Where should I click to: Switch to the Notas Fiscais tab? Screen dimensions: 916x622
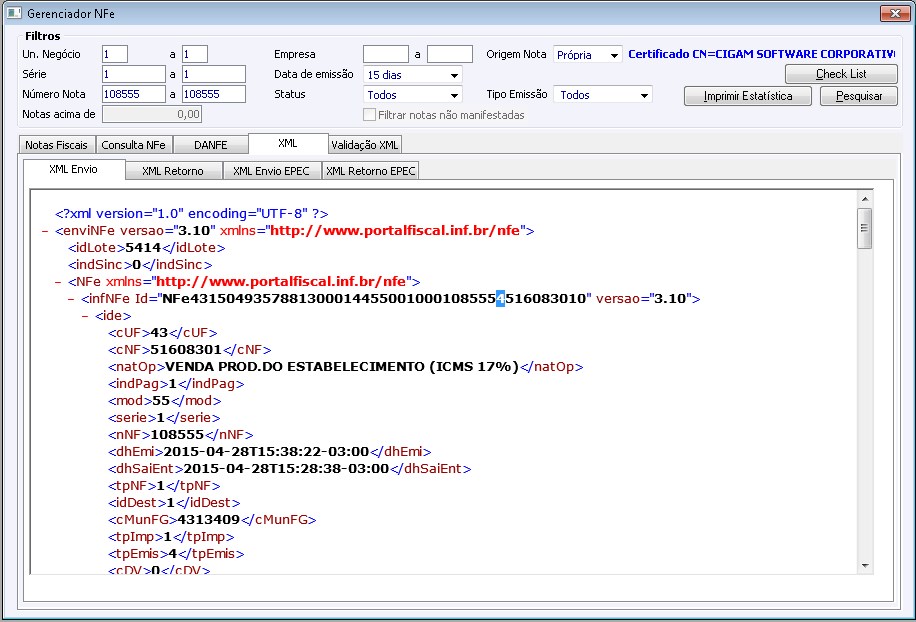56,145
